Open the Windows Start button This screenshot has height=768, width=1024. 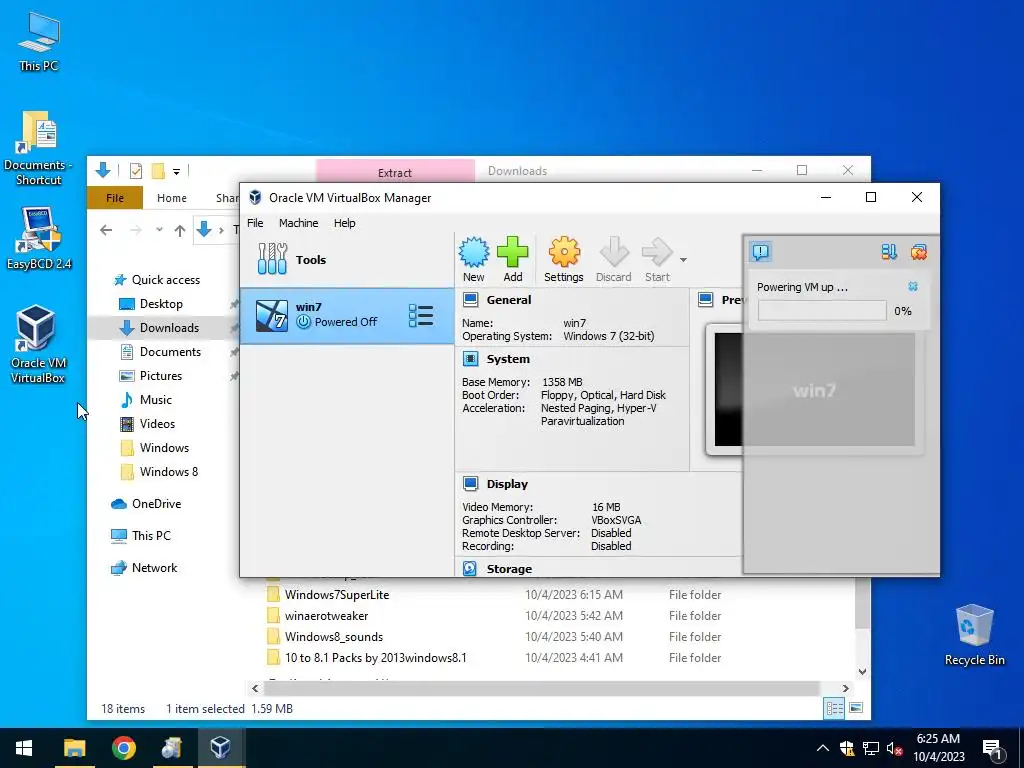click(24, 748)
